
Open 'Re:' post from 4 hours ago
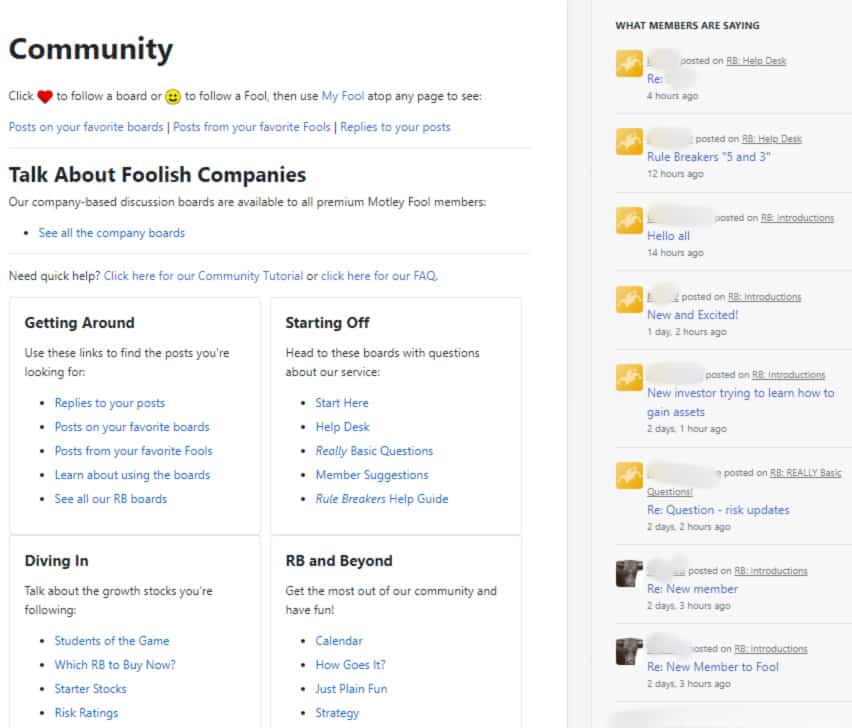(x=655, y=79)
